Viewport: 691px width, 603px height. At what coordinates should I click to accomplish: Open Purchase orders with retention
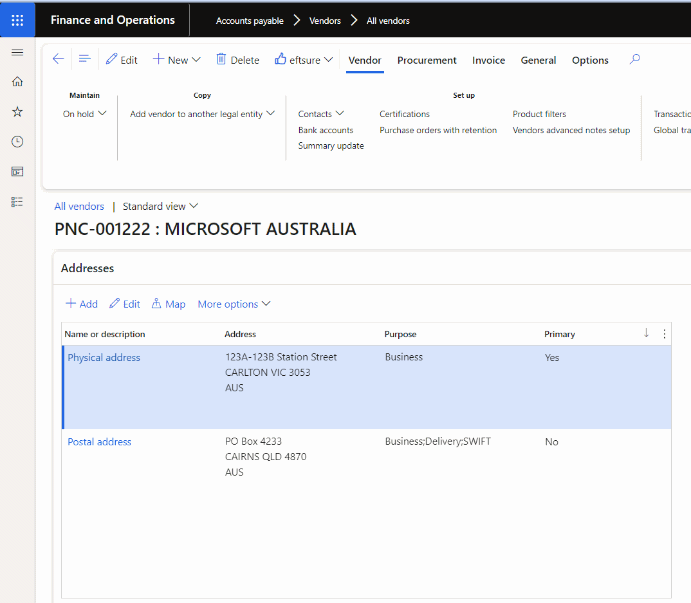click(438, 130)
